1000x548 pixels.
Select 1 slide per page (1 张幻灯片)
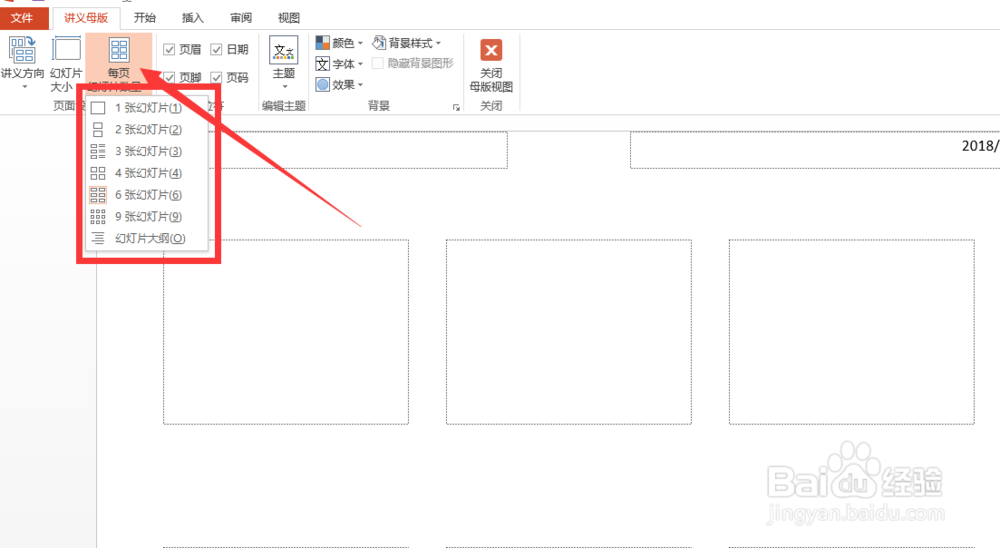(x=147, y=108)
